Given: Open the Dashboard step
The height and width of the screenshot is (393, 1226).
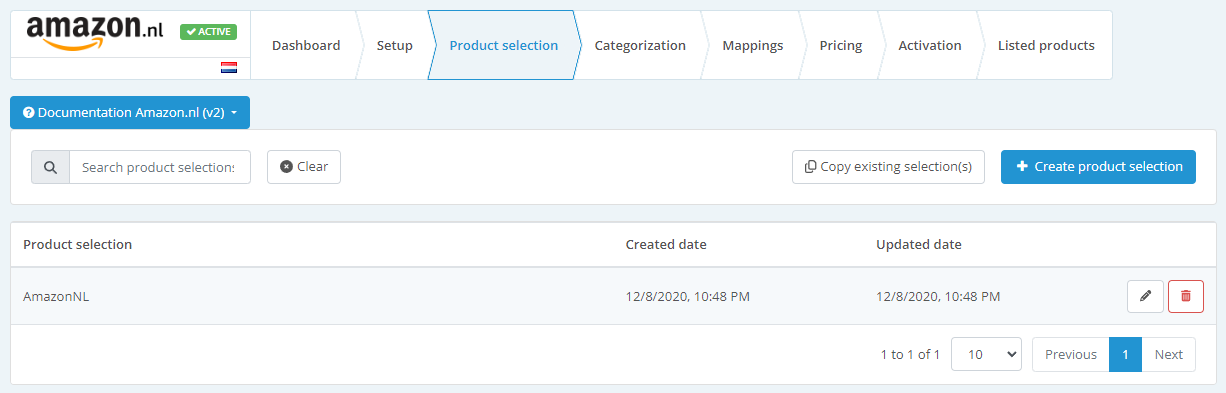Looking at the screenshot, I should (x=306, y=45).
